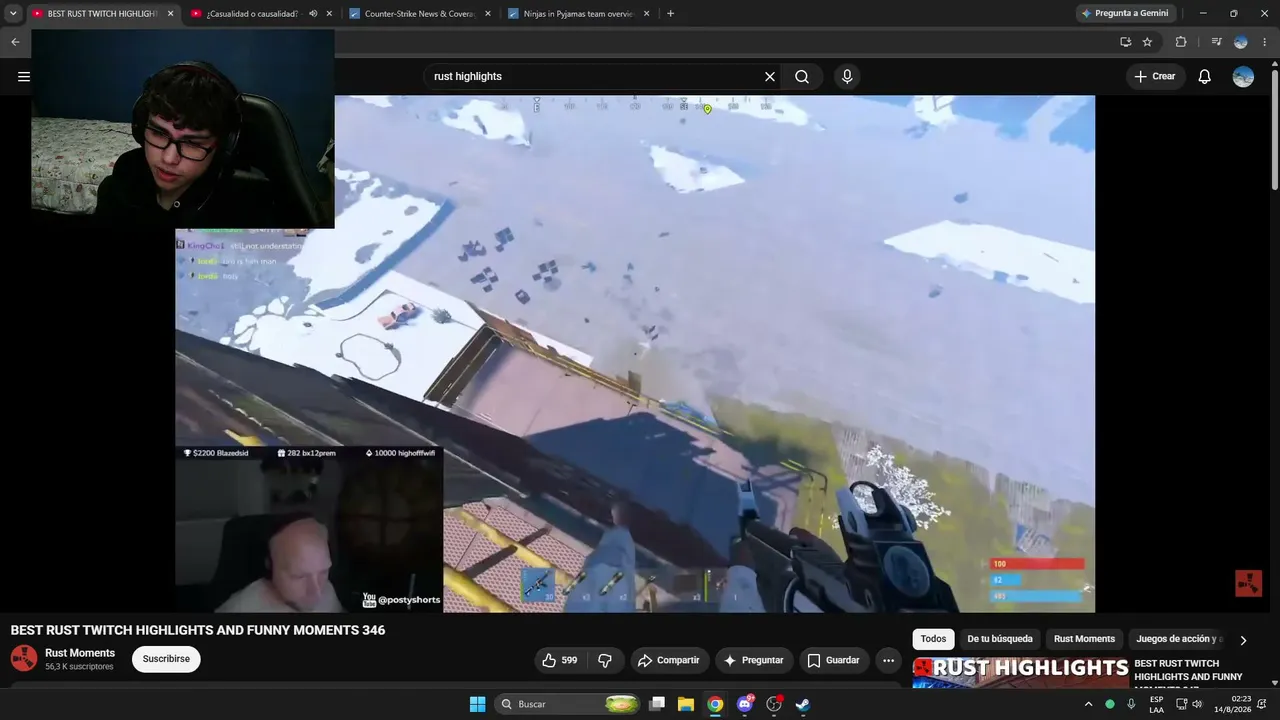Image resolution: width=1280 pixels, height=720 pixels.
Task: Select the 'Juegos de acción' filter chip
Action: pos(1179,639)
